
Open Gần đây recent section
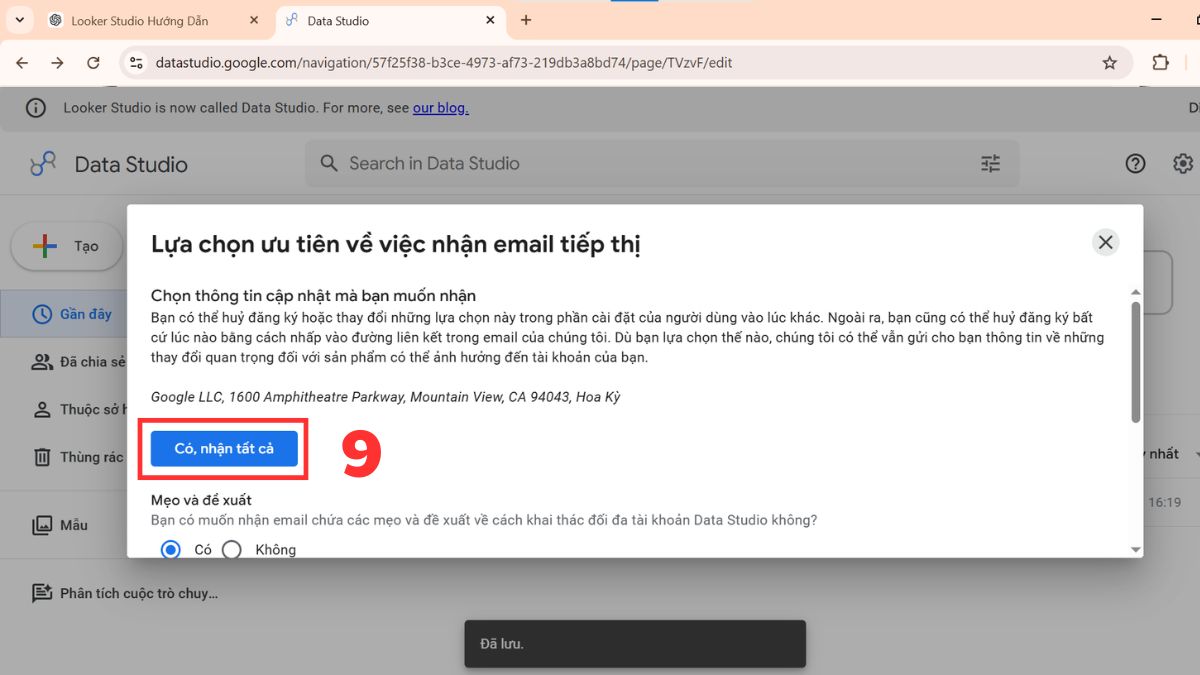tap(63, 314)
